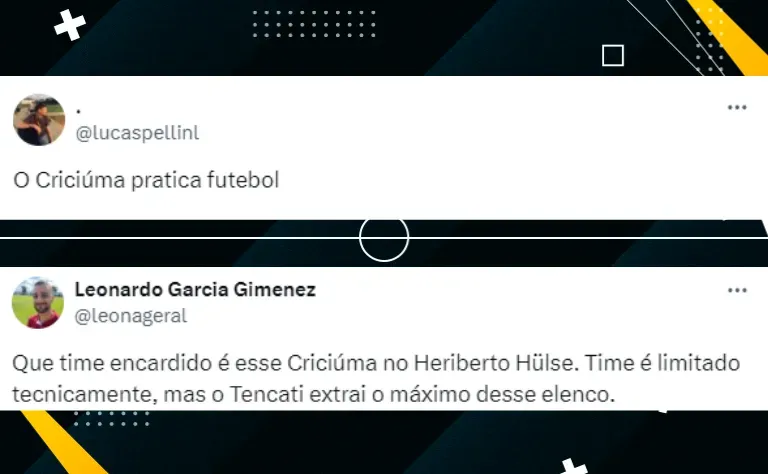Open the three-dot menu on @lucaspellinl's tweet

point(737,107)
